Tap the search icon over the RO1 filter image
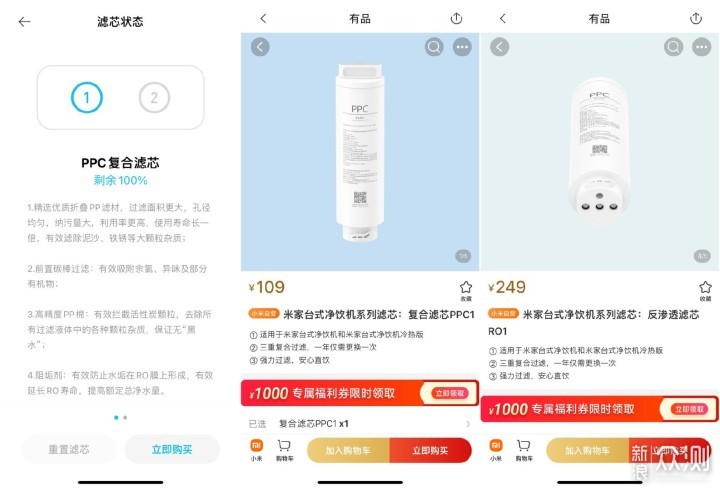This screenshot has width=720, height=490. tap(673, 47)
